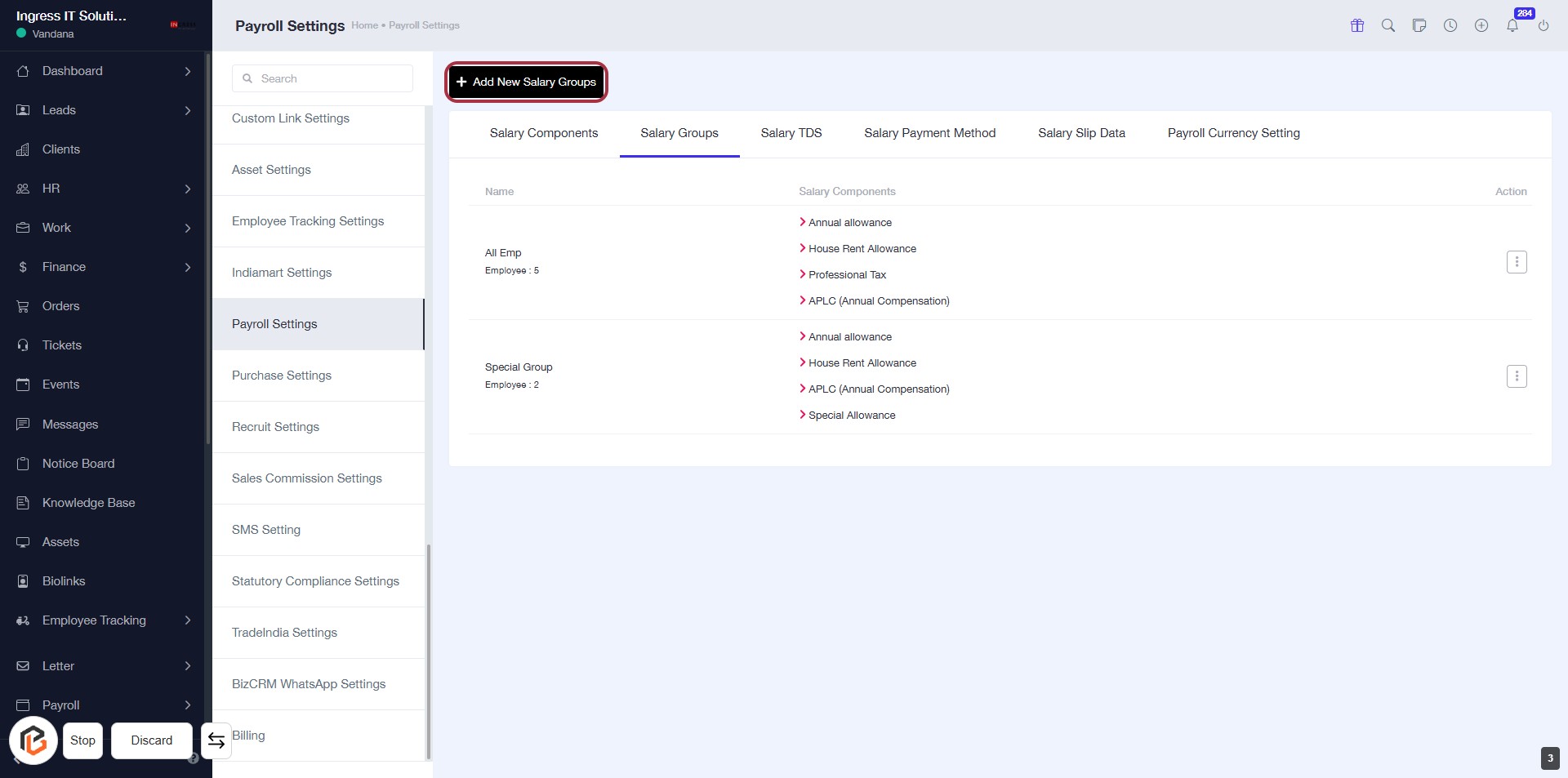Expand Professional Tax component in All Emp
This screenshot has height=778, width=1568.
[846, 275]
